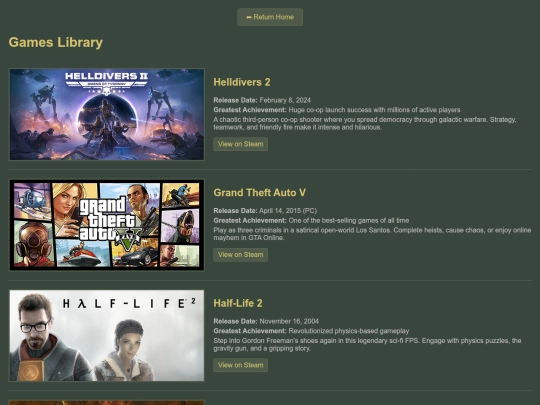The height and width of the screenshot is (405, 540).
Task: Click GTA V Greatest Achievement line
Action: 311,220
